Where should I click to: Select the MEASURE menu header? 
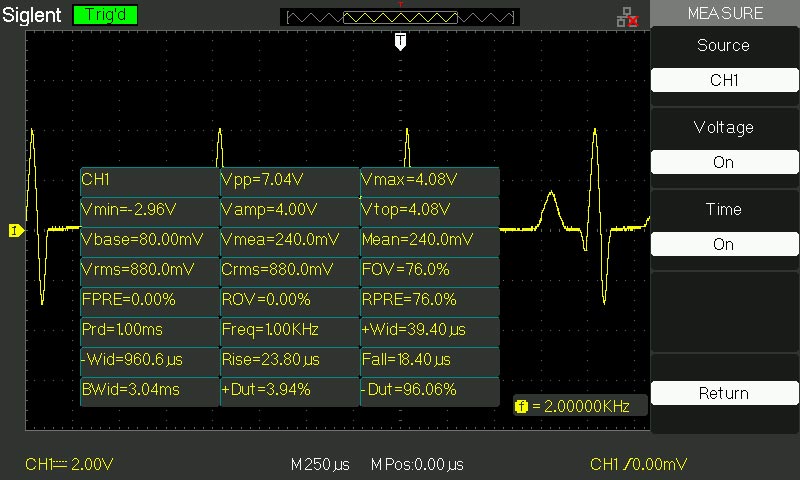pyautogui.click(x=725, y=13)
